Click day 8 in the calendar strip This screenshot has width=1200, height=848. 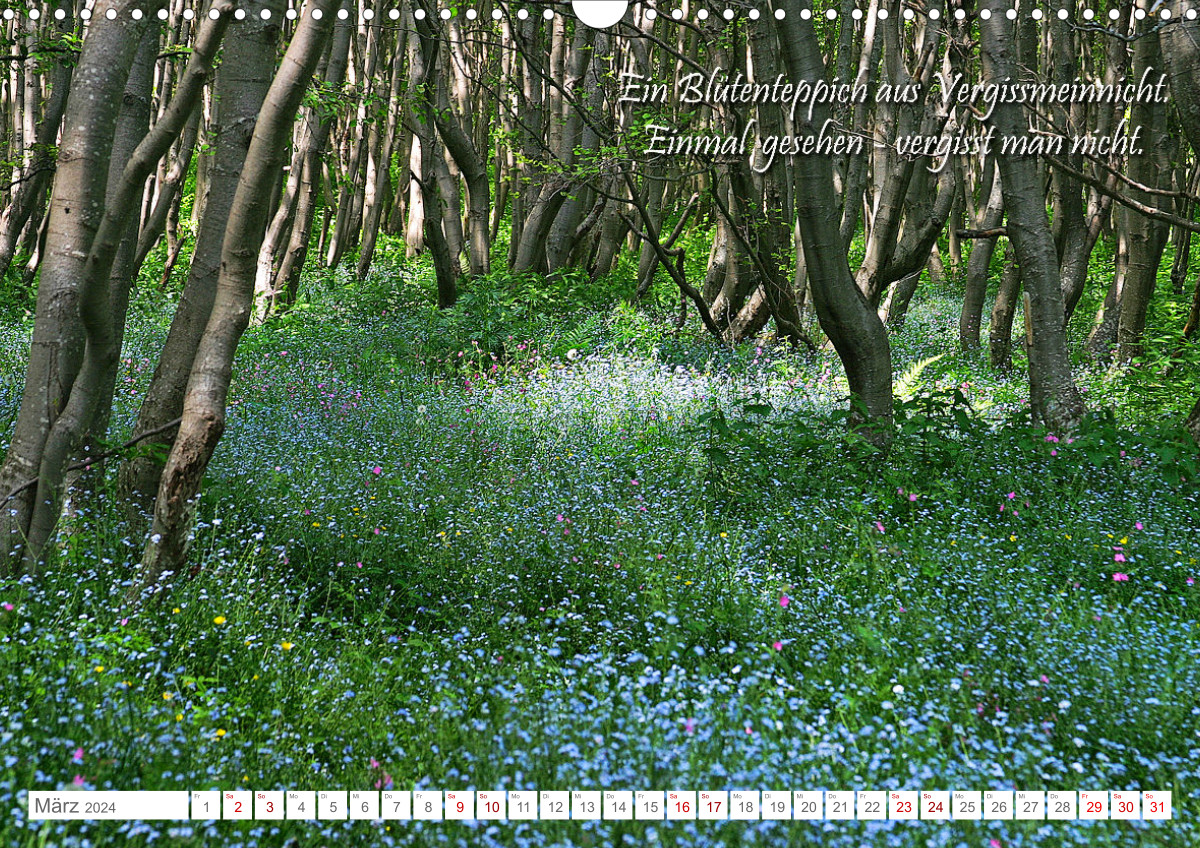pyautogui.click(x=427, y=805)
